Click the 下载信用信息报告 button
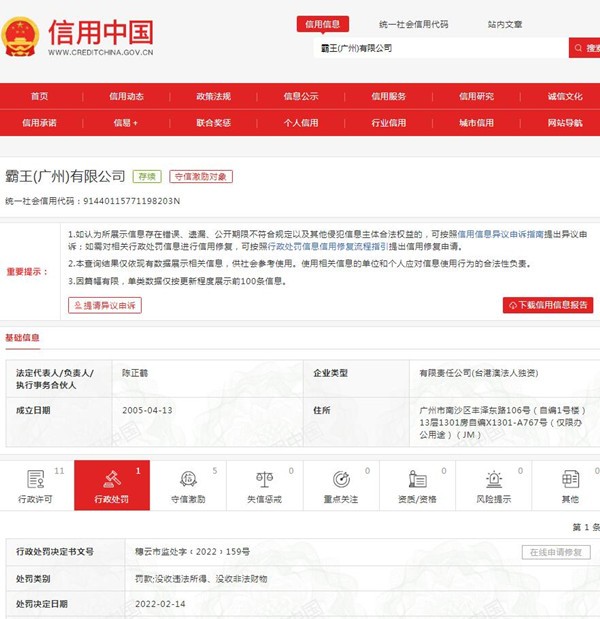 (x=548, y=305)
